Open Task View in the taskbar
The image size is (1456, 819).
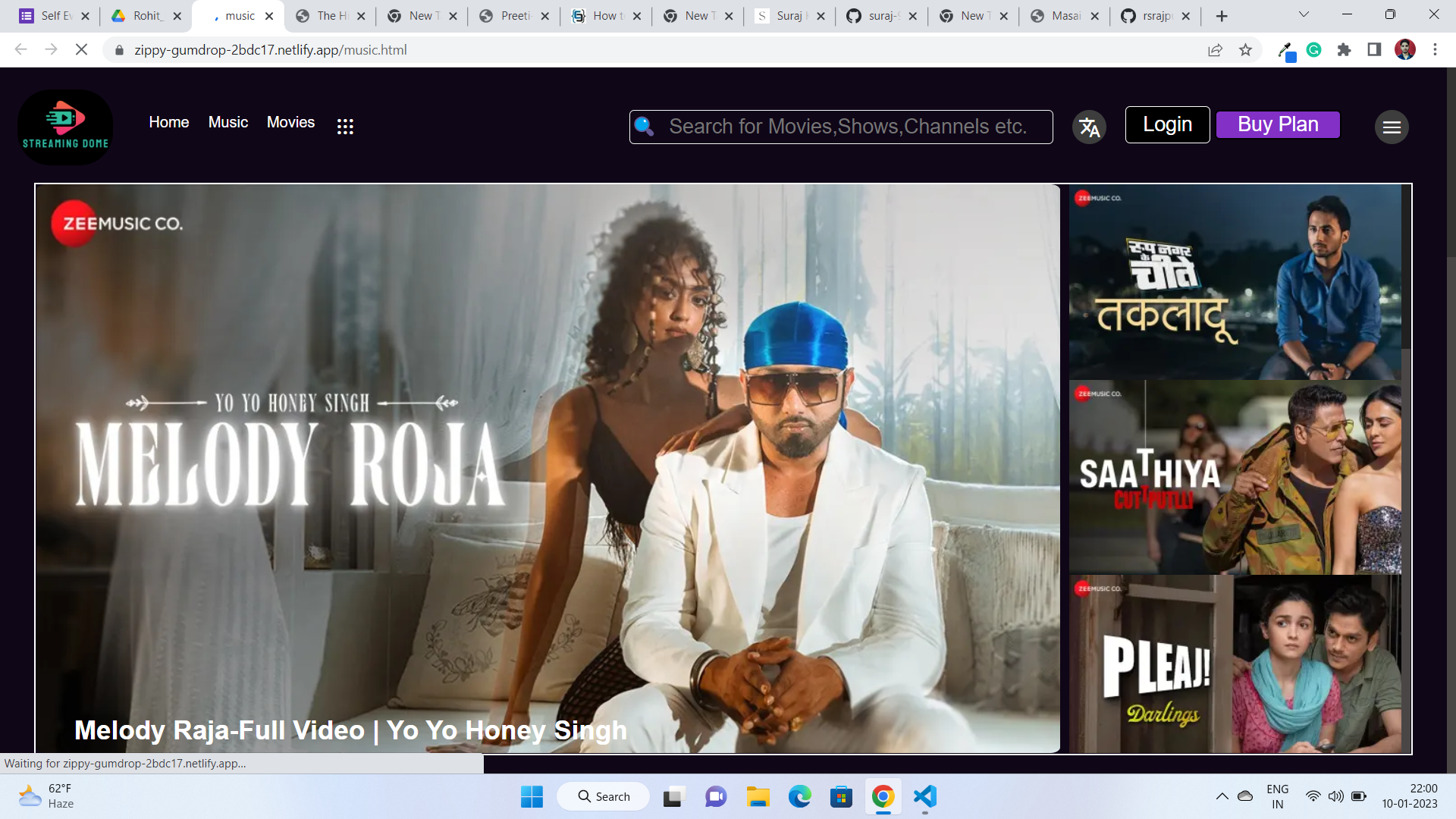pyautogui.click(x=673, y=796)
